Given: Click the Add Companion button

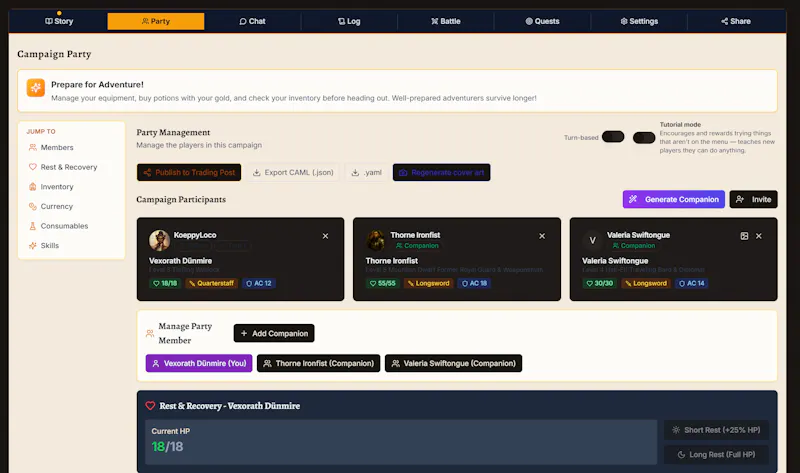Looking at the screenshot, I should [x=274, y=333].
